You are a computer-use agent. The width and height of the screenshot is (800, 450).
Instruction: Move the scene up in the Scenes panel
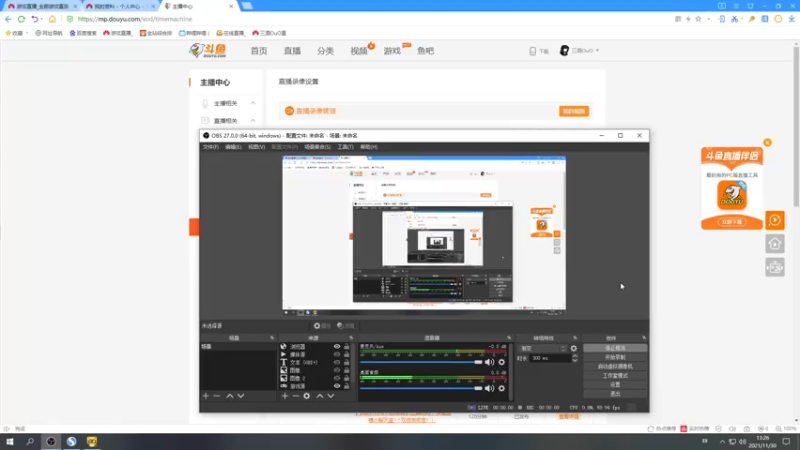click(x=230, y=396)
